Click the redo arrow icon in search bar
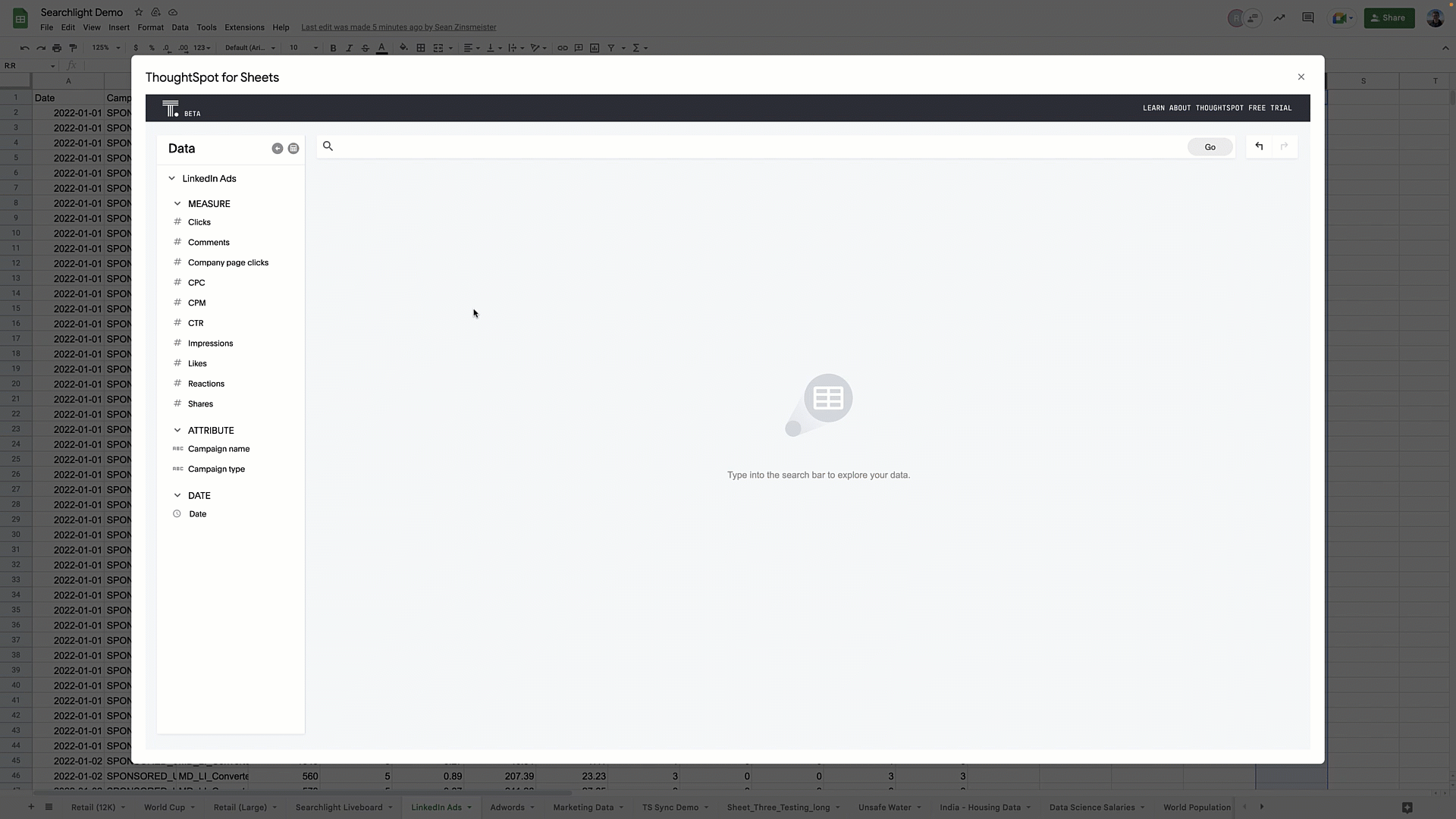The image size is (1456, 819). coord(1284,146)
